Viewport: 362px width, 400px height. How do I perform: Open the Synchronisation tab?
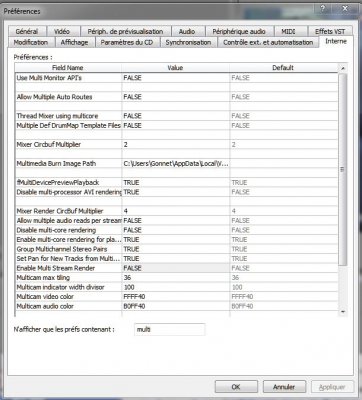click(188, 42)
